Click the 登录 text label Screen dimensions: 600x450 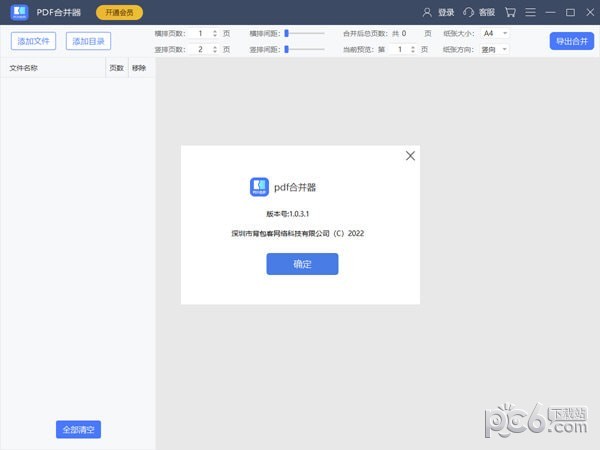pos(446,13)
